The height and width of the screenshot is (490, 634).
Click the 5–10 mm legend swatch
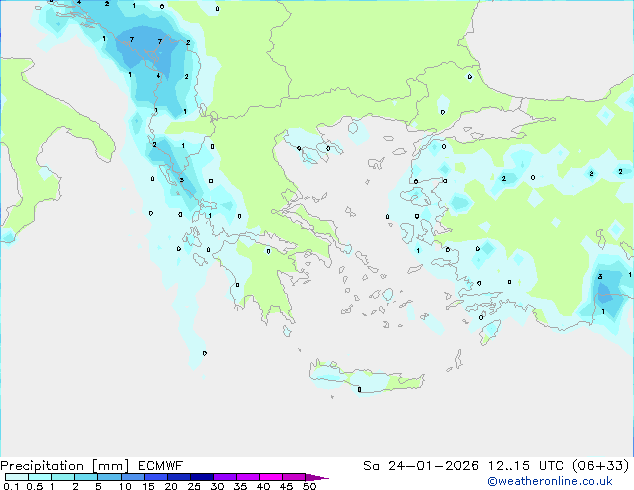(109, 477)
